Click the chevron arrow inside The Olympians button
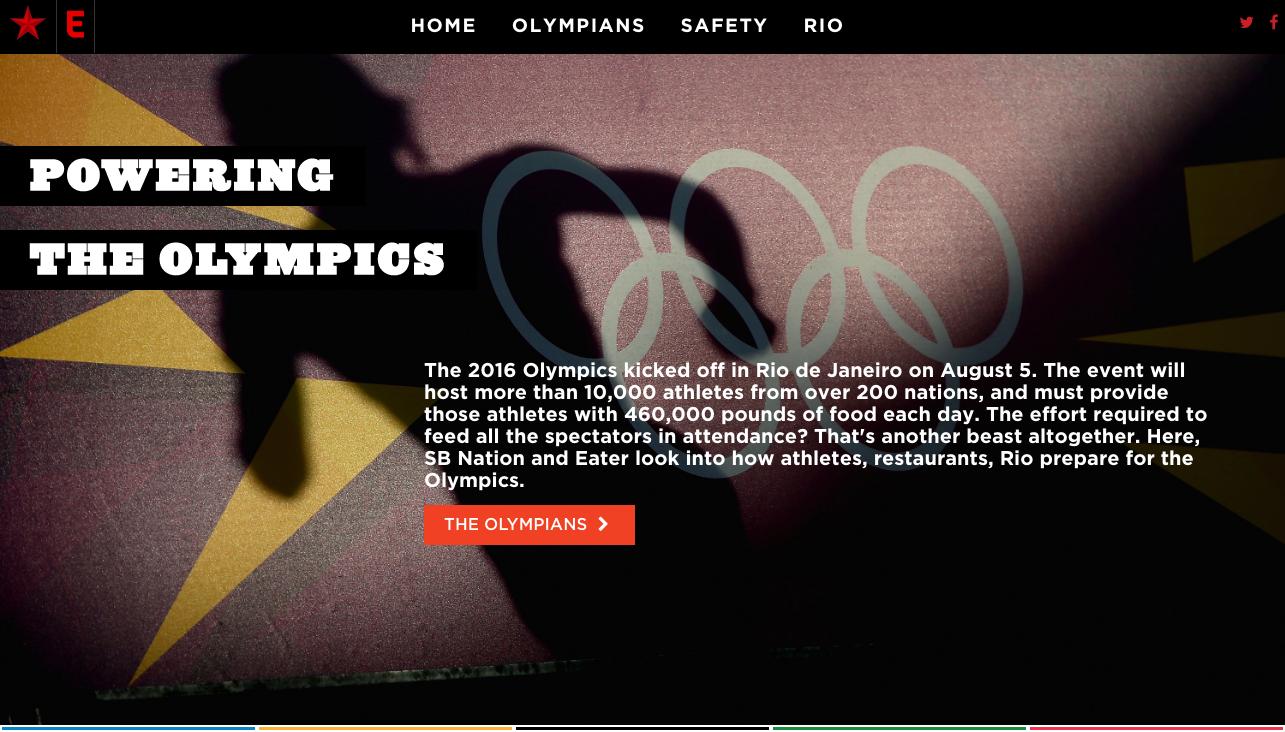The image size is (1285, 732). pos(603,524)
